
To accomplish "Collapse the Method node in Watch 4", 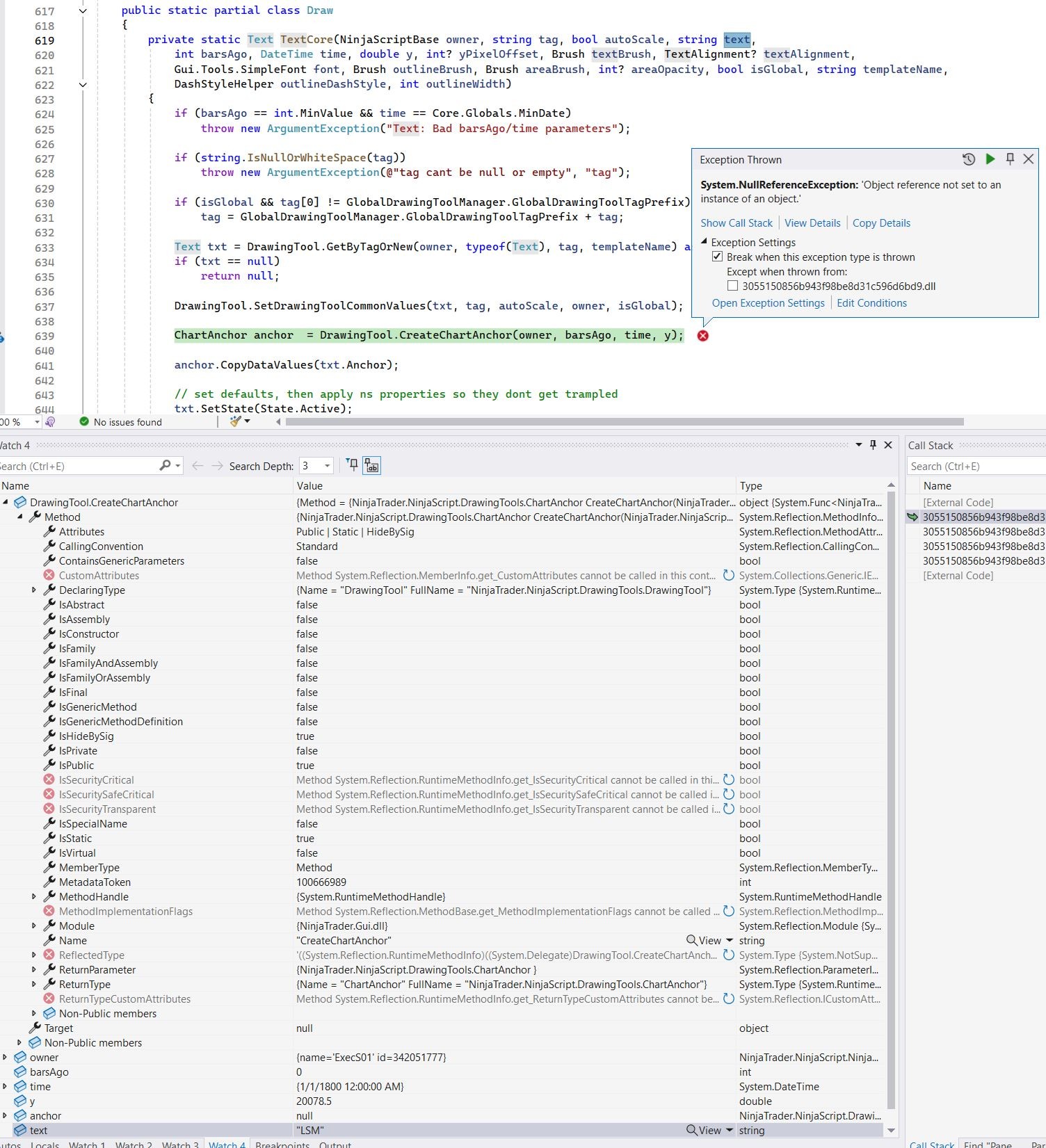I will (19, 517).
